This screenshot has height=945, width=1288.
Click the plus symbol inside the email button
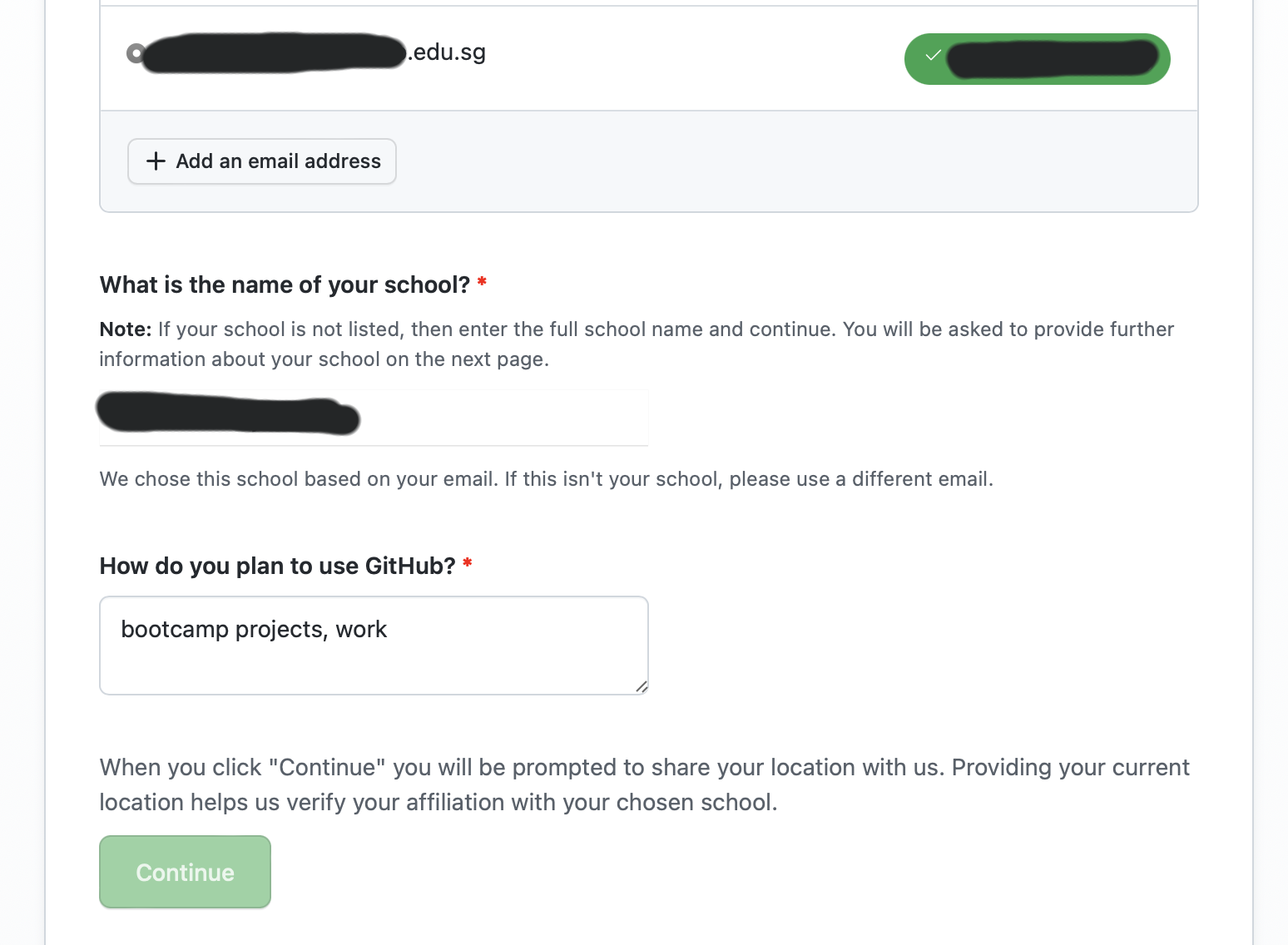(x=156, y=161)
